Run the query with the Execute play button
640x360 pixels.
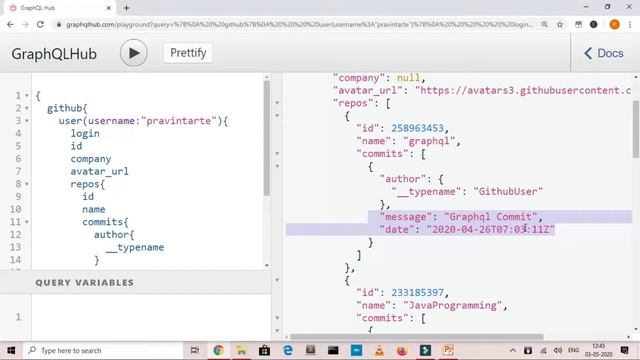tap(133, 53)
